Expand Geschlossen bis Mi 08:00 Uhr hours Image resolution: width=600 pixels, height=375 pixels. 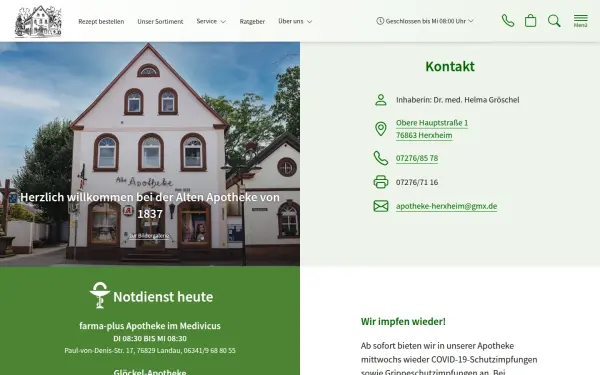coord(425,21)
